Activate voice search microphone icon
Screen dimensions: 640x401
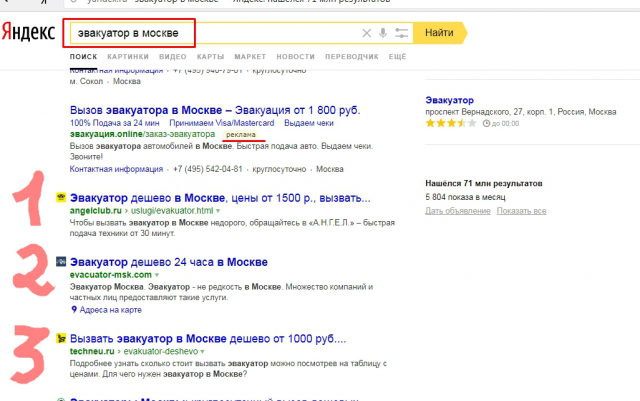point(383,33)
